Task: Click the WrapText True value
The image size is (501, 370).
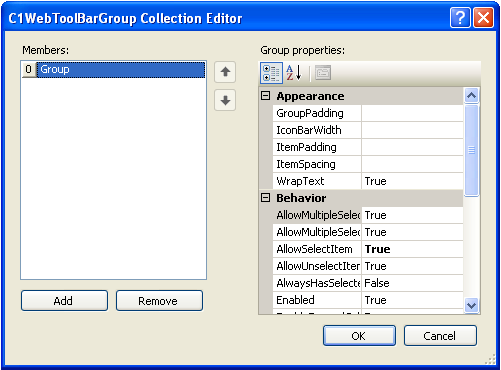Action: click(412, 181)
